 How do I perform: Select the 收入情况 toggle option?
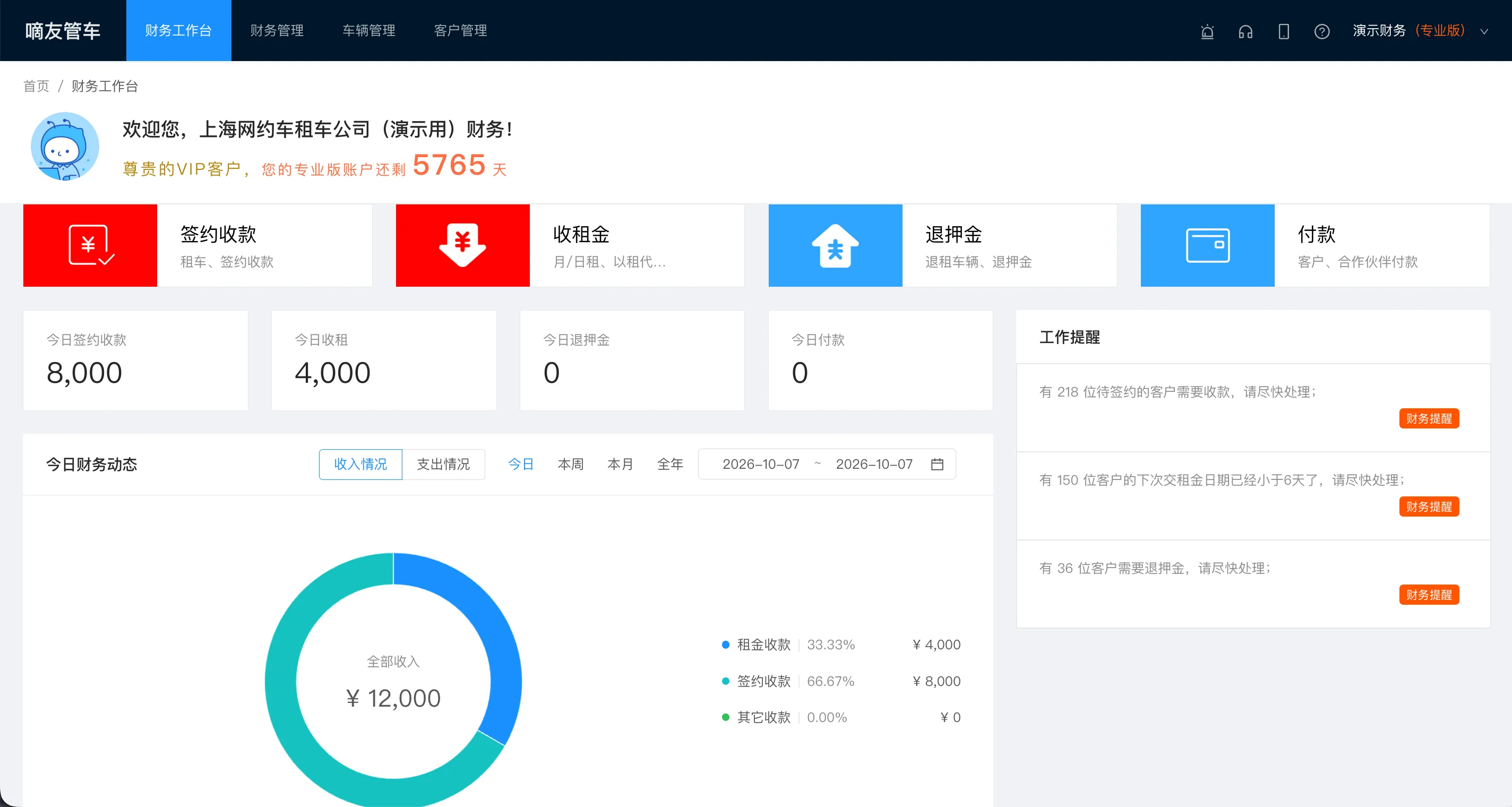coord(360,464)
